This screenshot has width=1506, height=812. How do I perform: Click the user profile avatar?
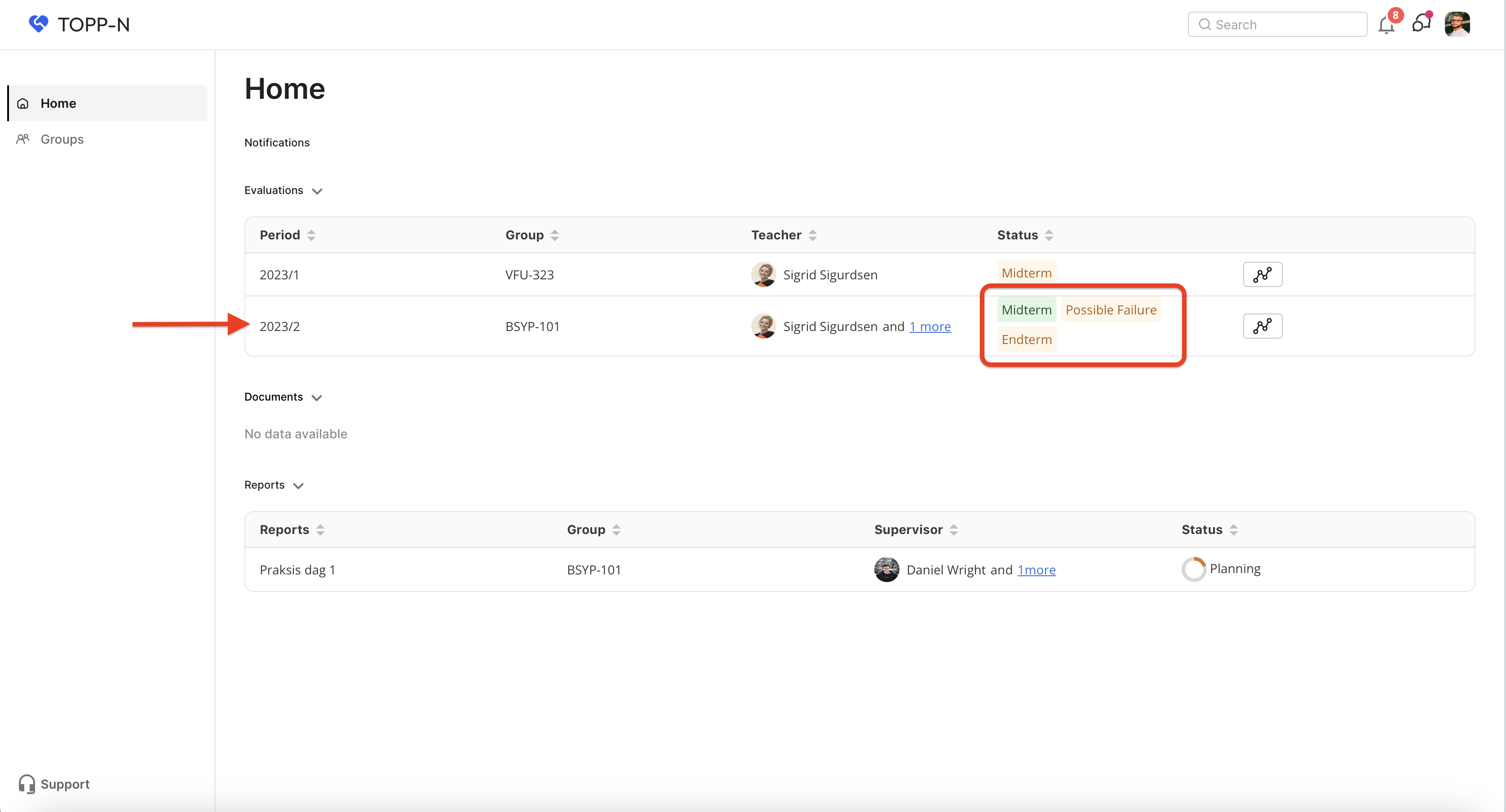1457,24
